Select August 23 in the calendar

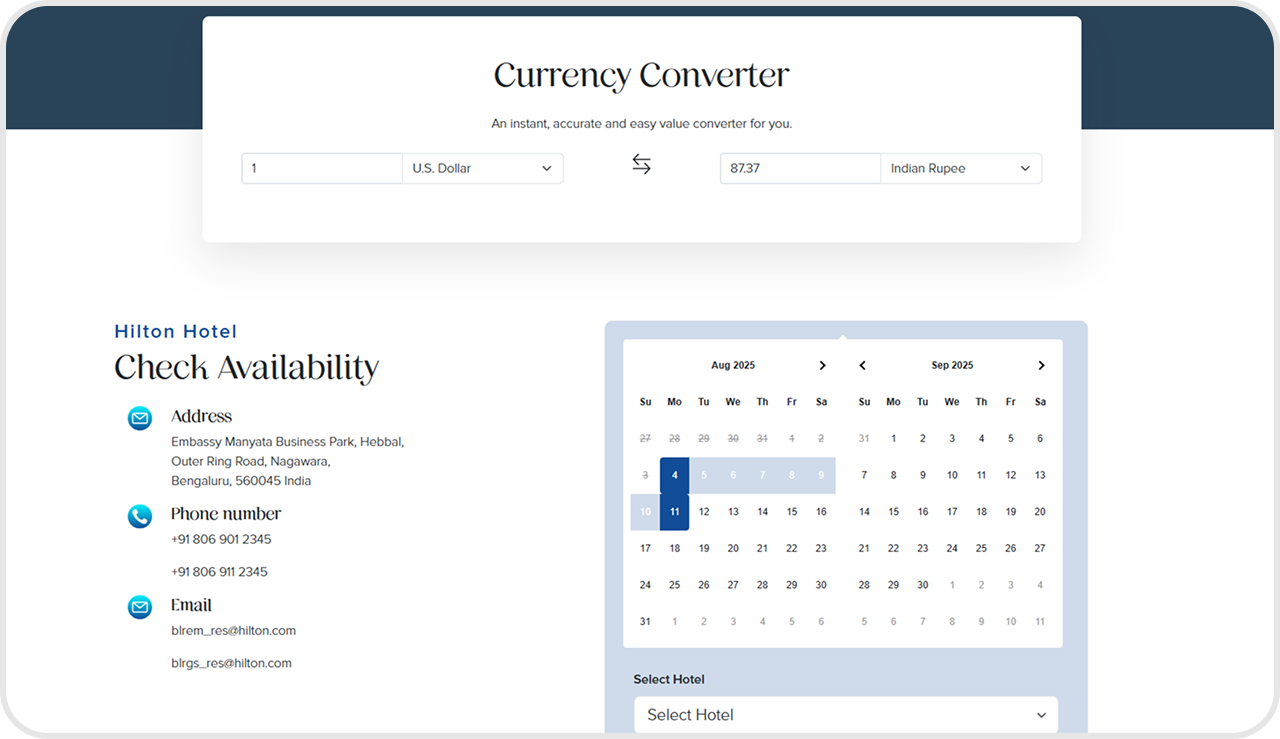tap(821, 548)
